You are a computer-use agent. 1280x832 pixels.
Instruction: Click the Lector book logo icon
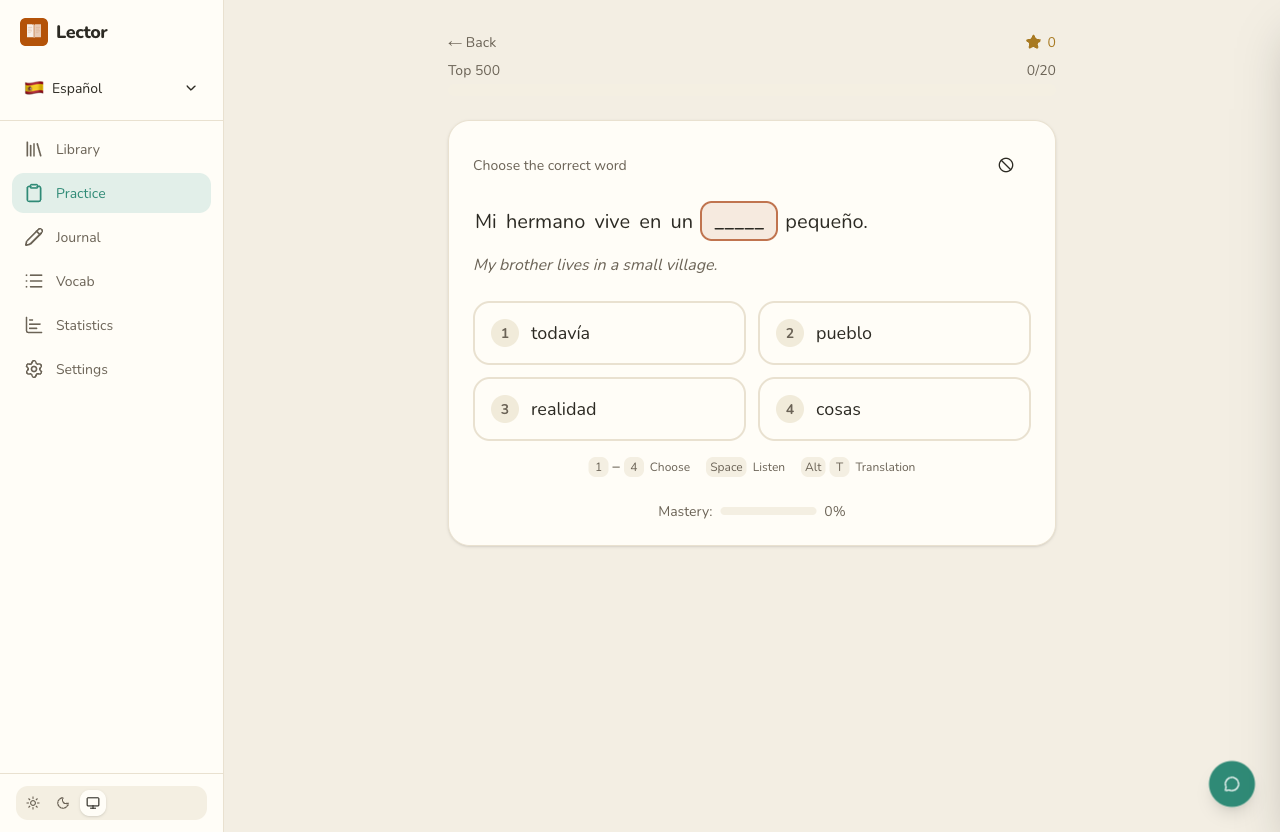pos(34,32)
